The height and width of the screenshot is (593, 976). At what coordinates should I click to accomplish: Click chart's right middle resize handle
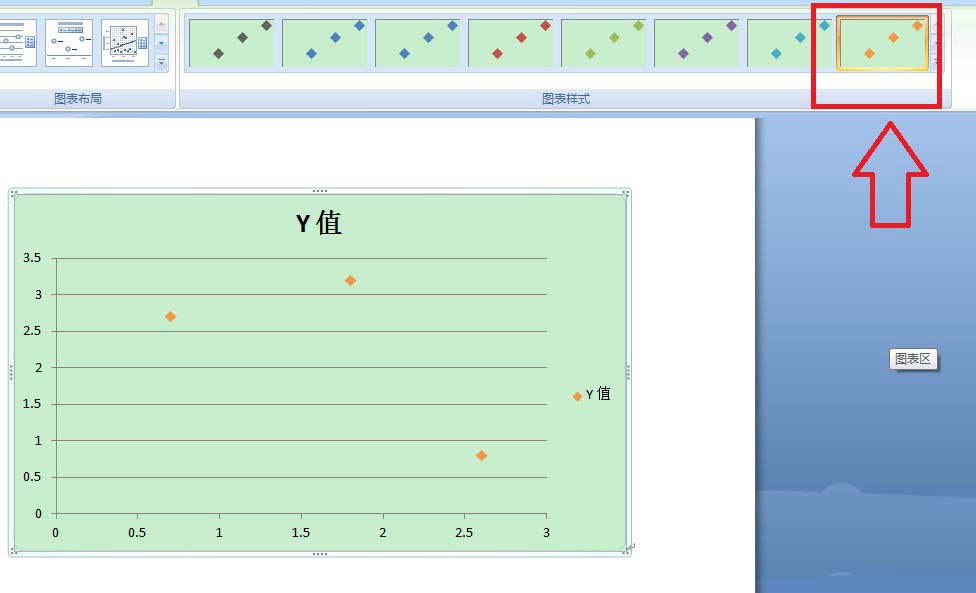628,372
